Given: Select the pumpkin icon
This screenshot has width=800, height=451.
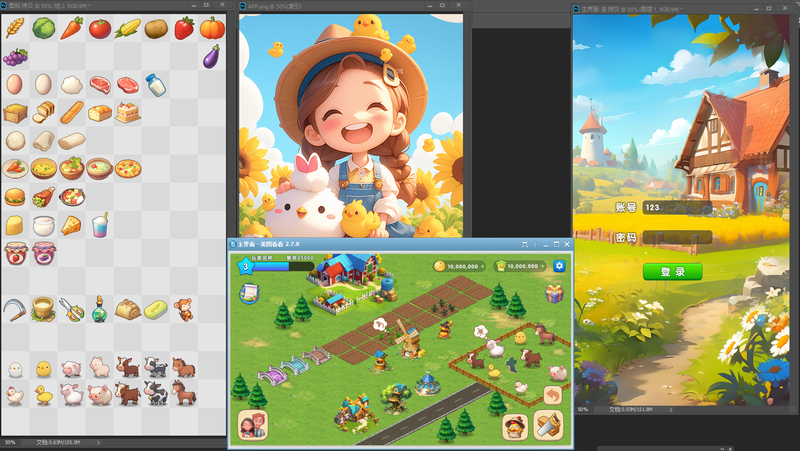Looking at the screenshot, I should tap(212, 28).
